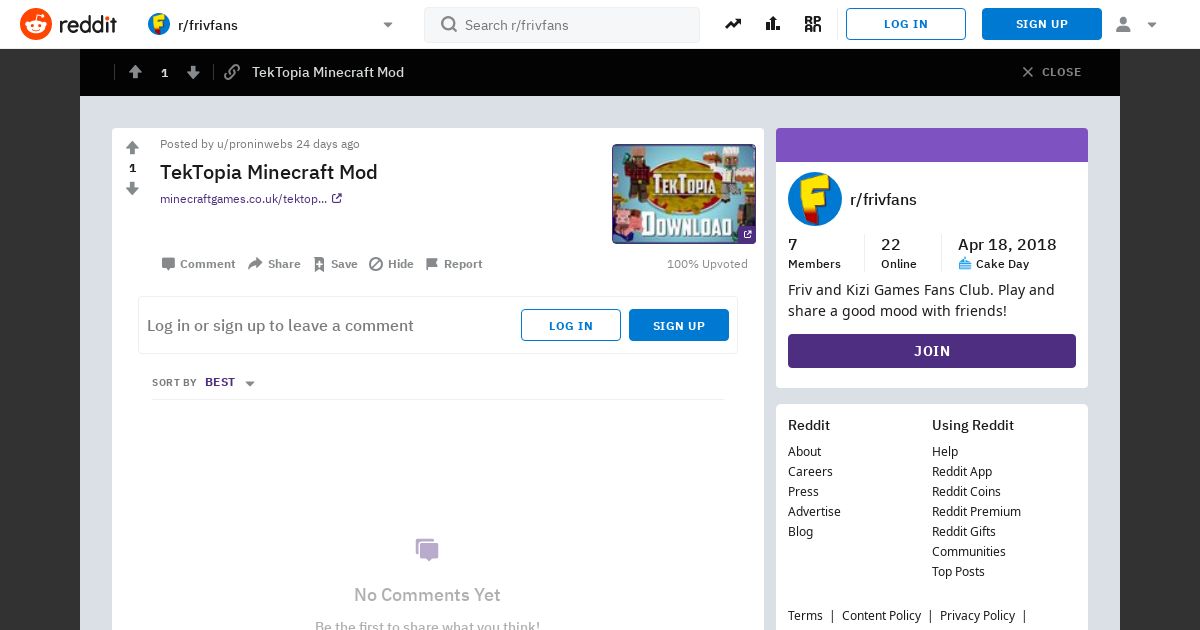Viewport: 1200px width, 630px height.
Task: Open the Reddit Premium link
Action: coord(976,511)
